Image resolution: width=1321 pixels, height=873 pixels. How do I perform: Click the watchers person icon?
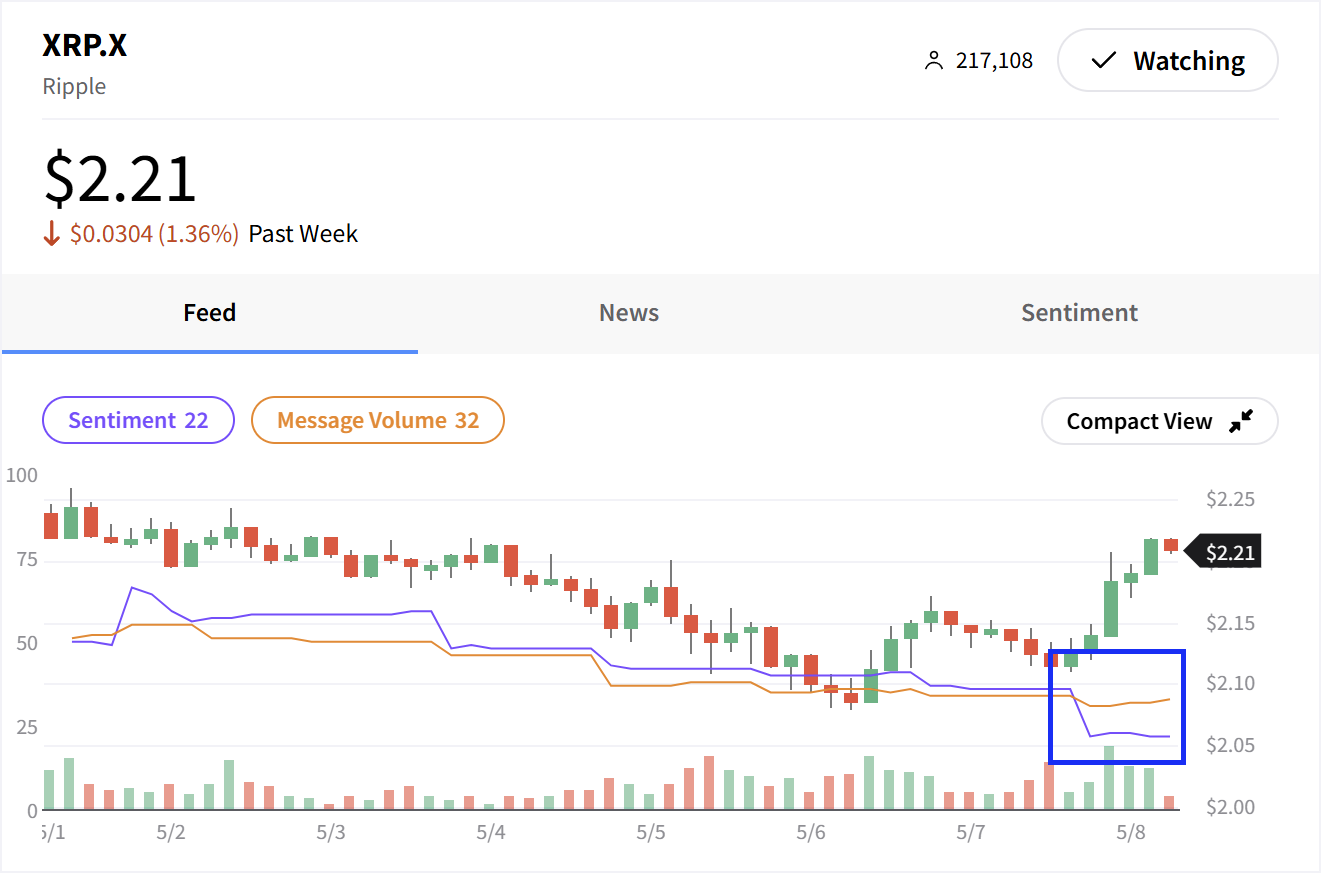pyautogui.click(x=933, y=61)
